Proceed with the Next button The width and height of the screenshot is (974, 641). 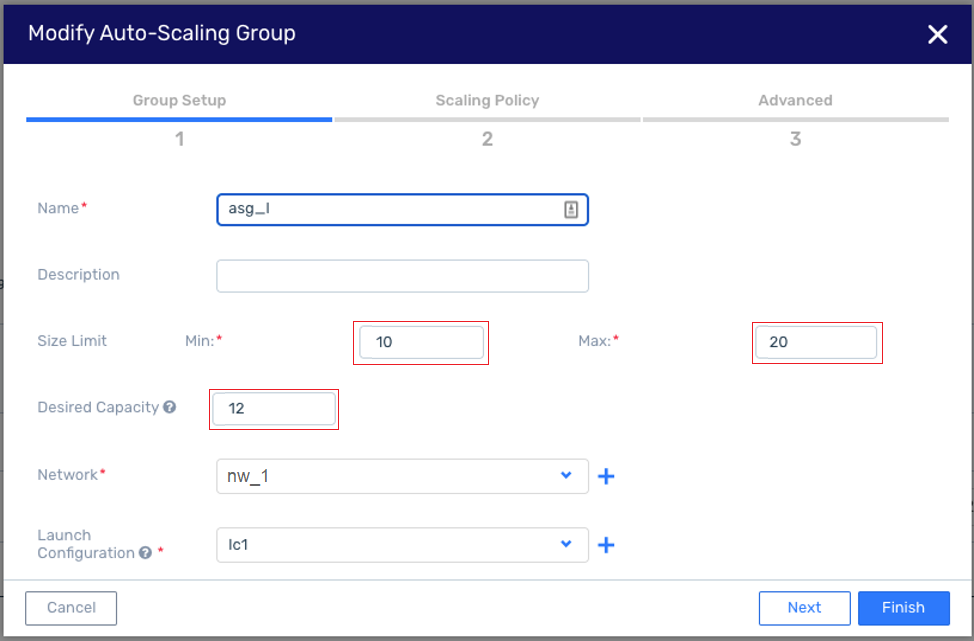pos(804,608)
